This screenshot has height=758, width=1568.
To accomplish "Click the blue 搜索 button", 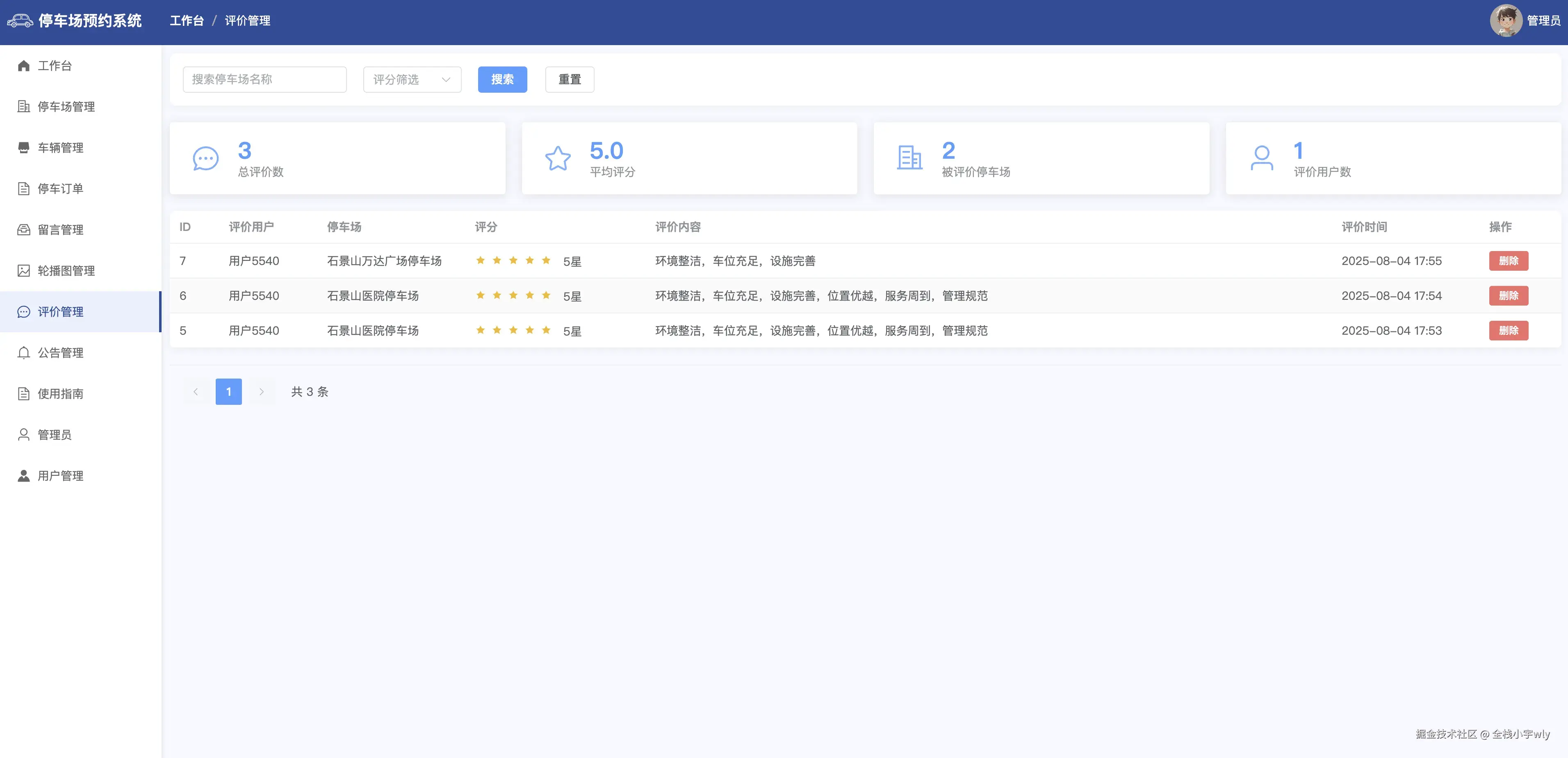I will (x=502, y=80).
